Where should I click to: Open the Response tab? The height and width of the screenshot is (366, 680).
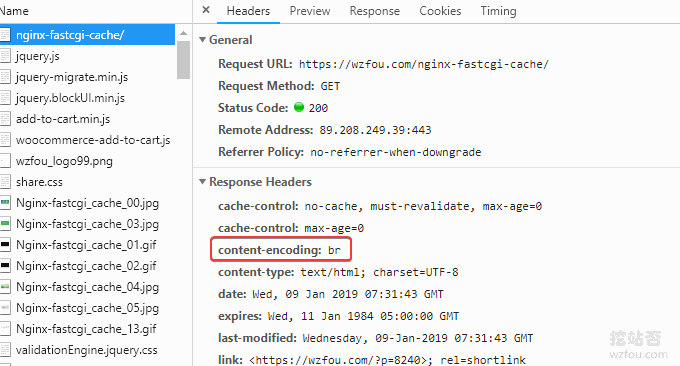(x=375, y=11)
